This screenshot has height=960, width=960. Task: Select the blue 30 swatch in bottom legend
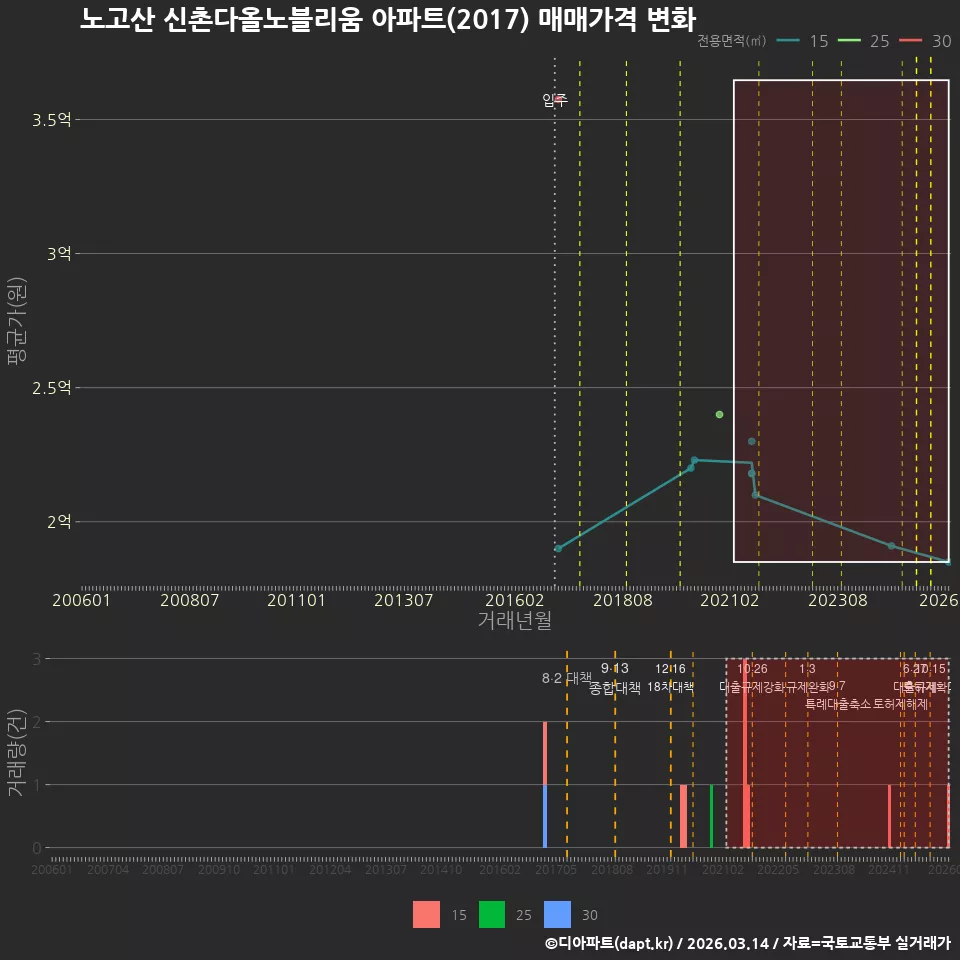click(557, 914)
